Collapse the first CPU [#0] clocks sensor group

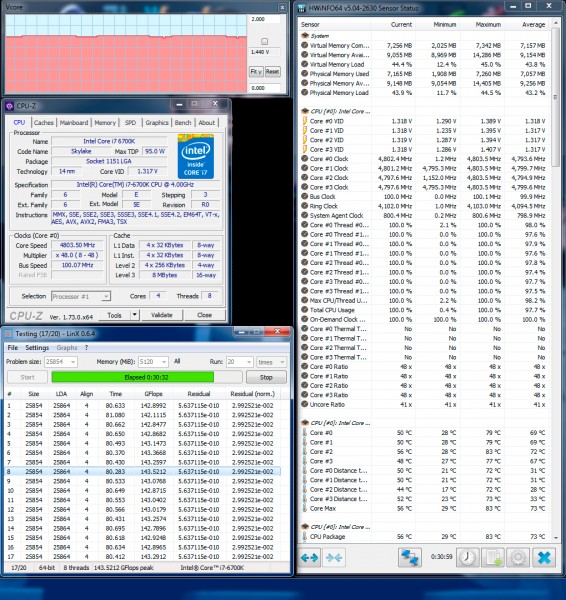pos(305,111)
